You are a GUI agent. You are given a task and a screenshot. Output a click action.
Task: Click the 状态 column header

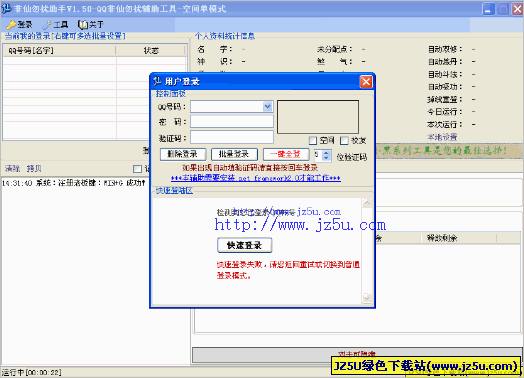151,50
